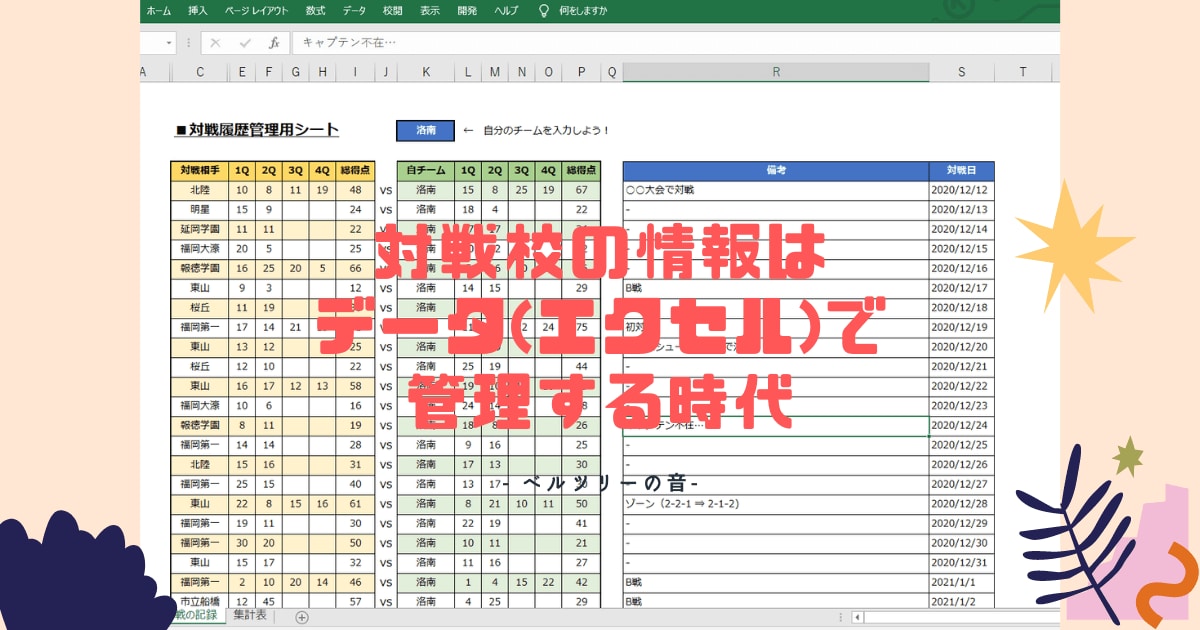
Task: Open the 開発 ribbon tab
Action: 467,11
